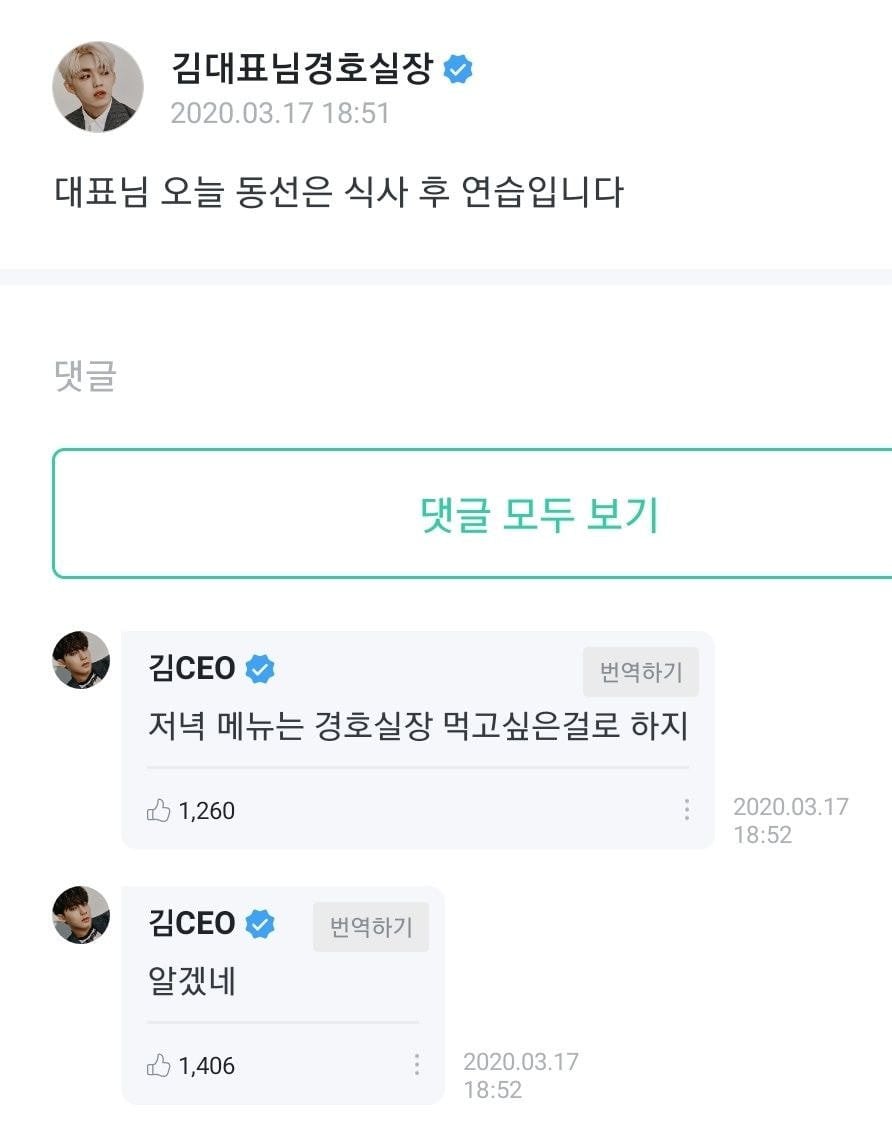Click the verified badge beside 김대표님경호실장

pyautogui.click(x=458, y=70)
